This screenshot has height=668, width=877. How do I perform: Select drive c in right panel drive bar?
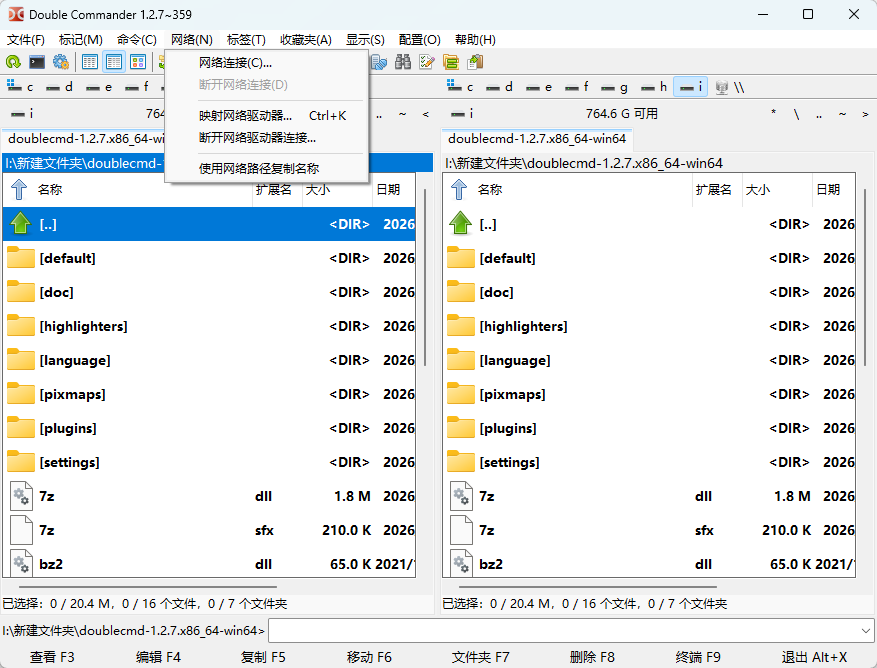point(460,87)
